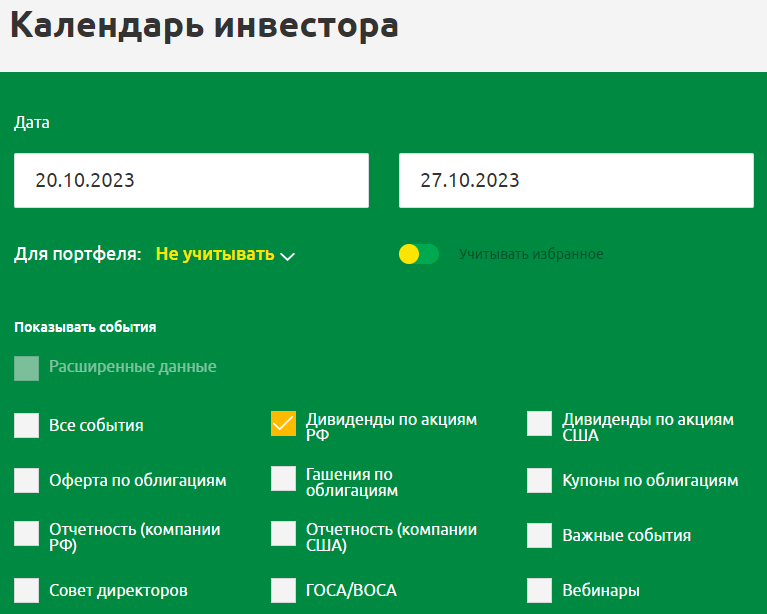Tick the 'Важные события' checkbox
The width and height of the screenshot is (767, 614).
540,535
